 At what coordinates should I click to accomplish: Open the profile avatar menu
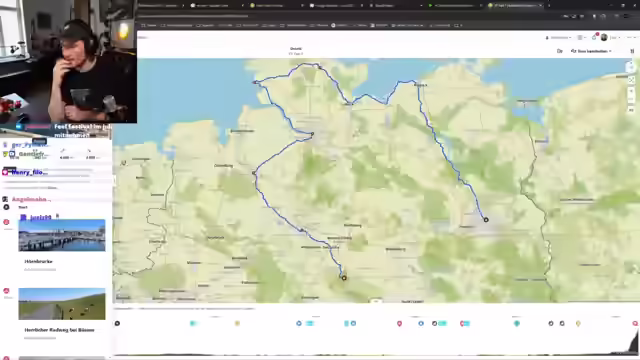[604, 37]
